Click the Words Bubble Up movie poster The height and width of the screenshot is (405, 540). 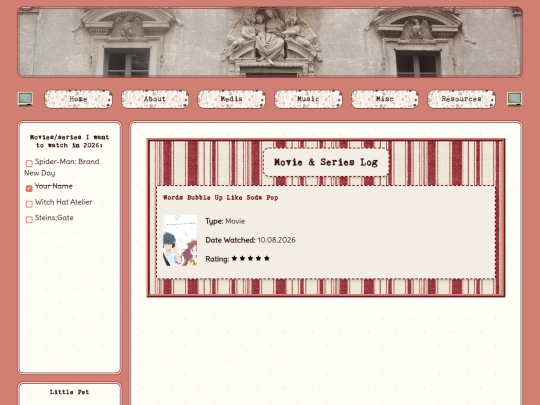[x=180, y=240]
